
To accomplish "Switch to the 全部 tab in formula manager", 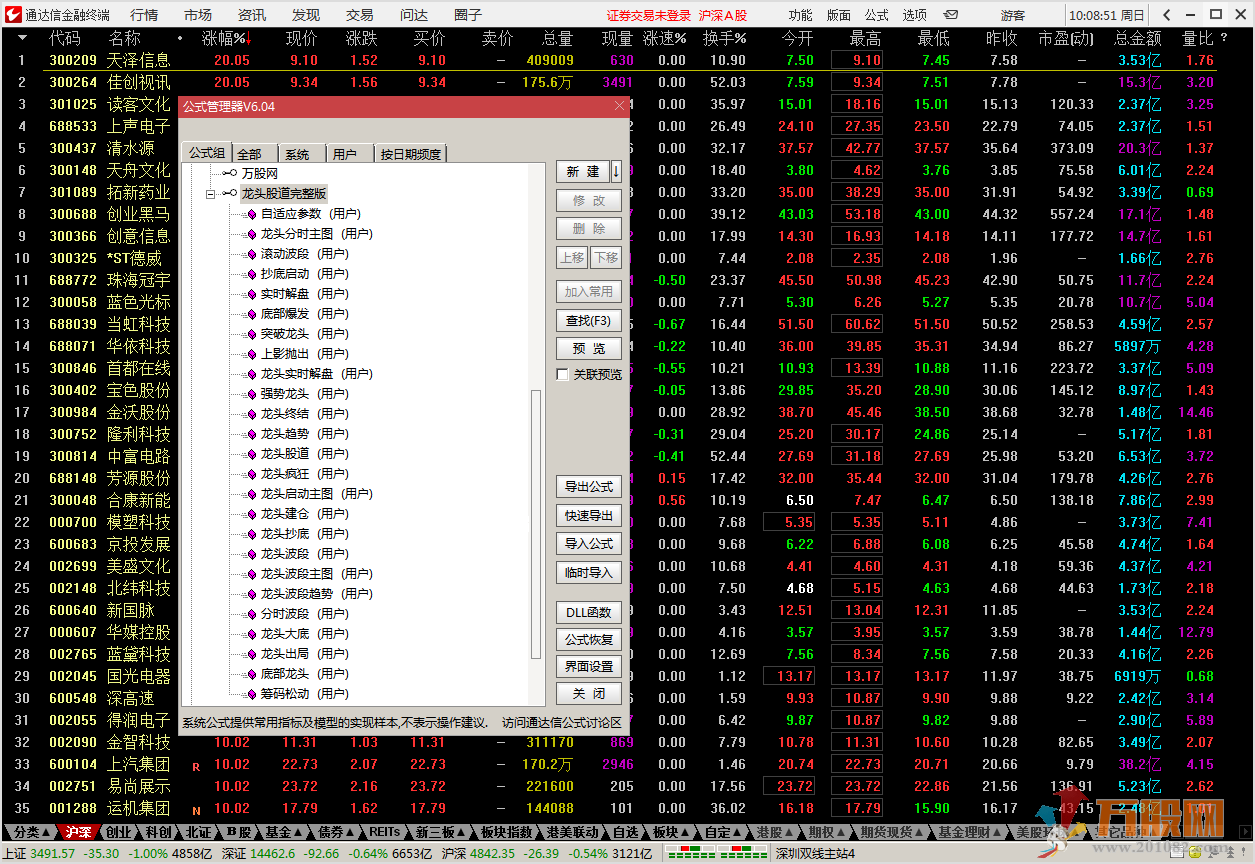I will (255, 153).
